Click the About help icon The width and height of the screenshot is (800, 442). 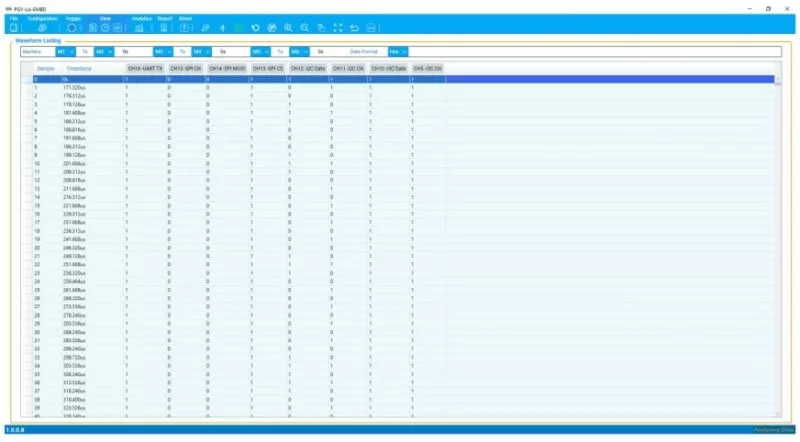[184, 27]
